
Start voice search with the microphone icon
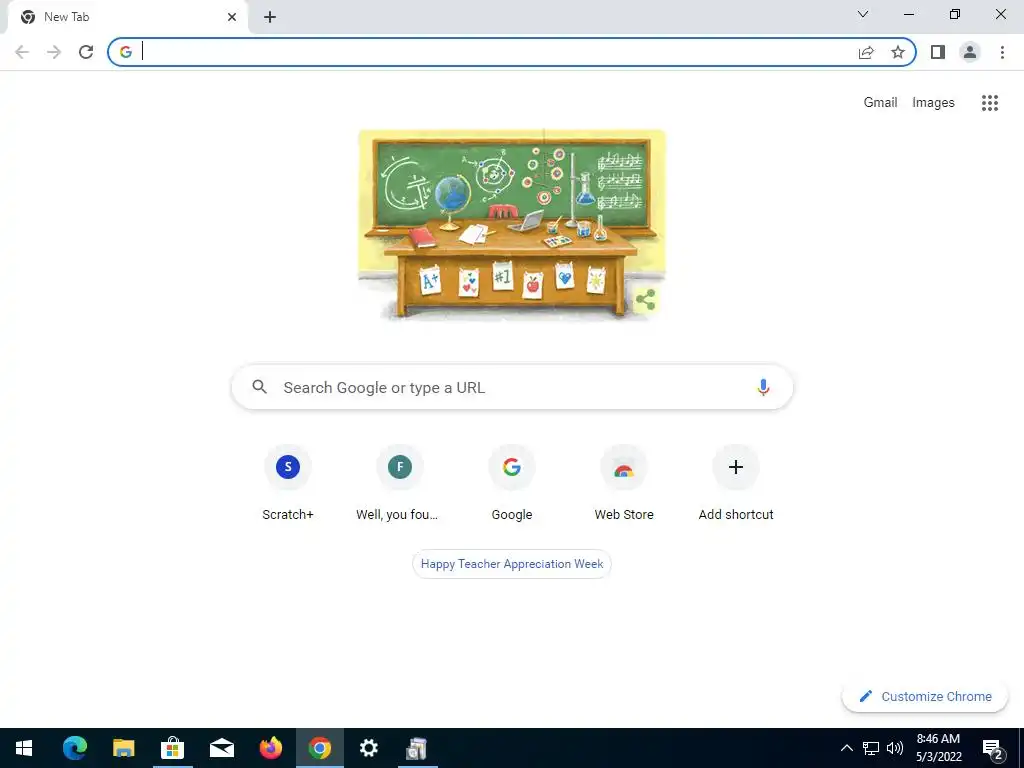(763, 387)
